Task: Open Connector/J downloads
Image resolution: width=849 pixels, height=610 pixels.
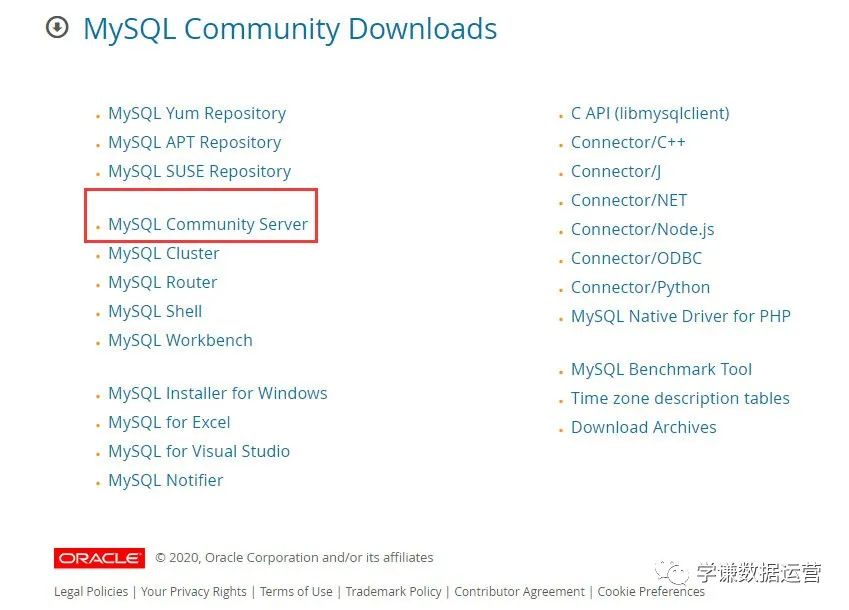Action: pos(616,172)
